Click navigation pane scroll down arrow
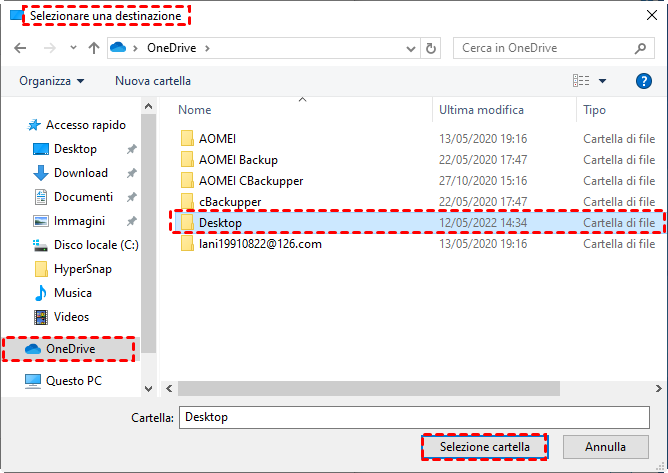This screenshot has height=473, width=668. click(148, 389)
